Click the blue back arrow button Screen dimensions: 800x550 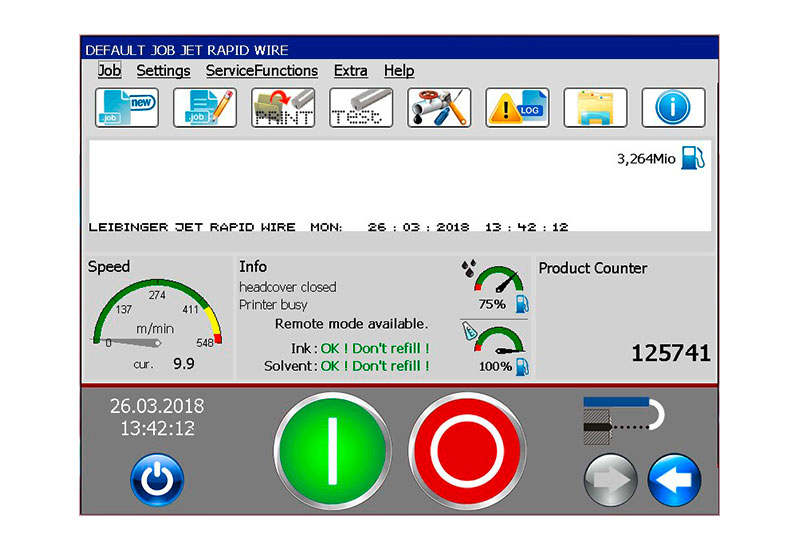coord(674,480)
